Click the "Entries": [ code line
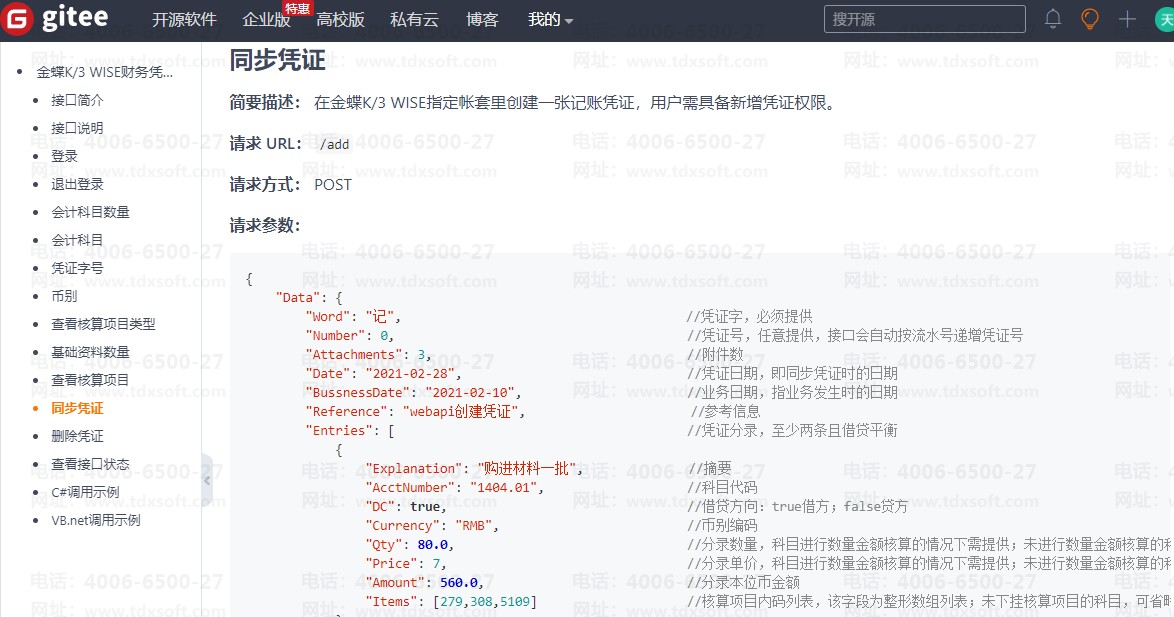Viewport: 1174px width, 617px height. pyautogui.click(x=350, y=431)
